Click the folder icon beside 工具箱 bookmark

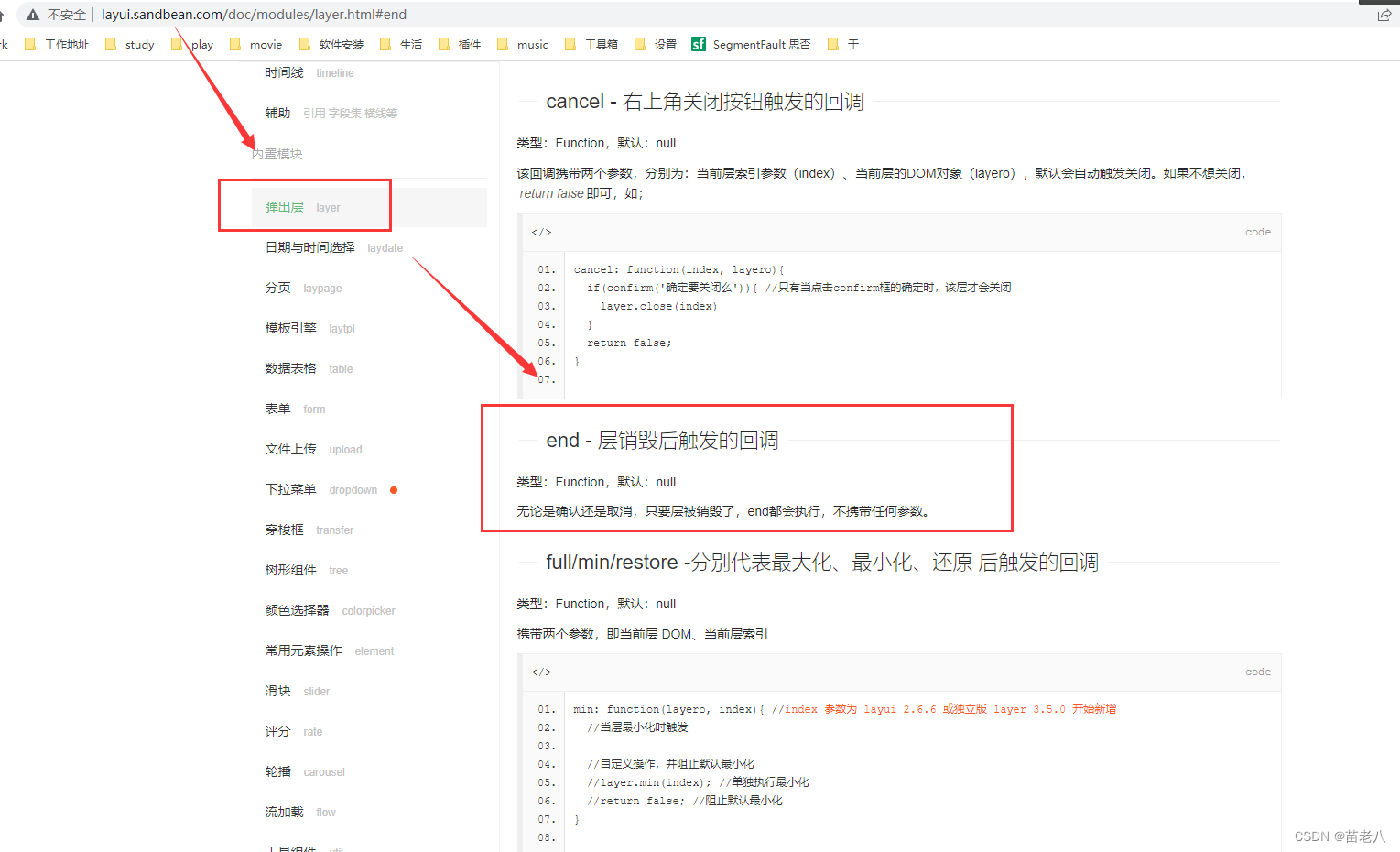pyautogui.click(x=570, y=43)
